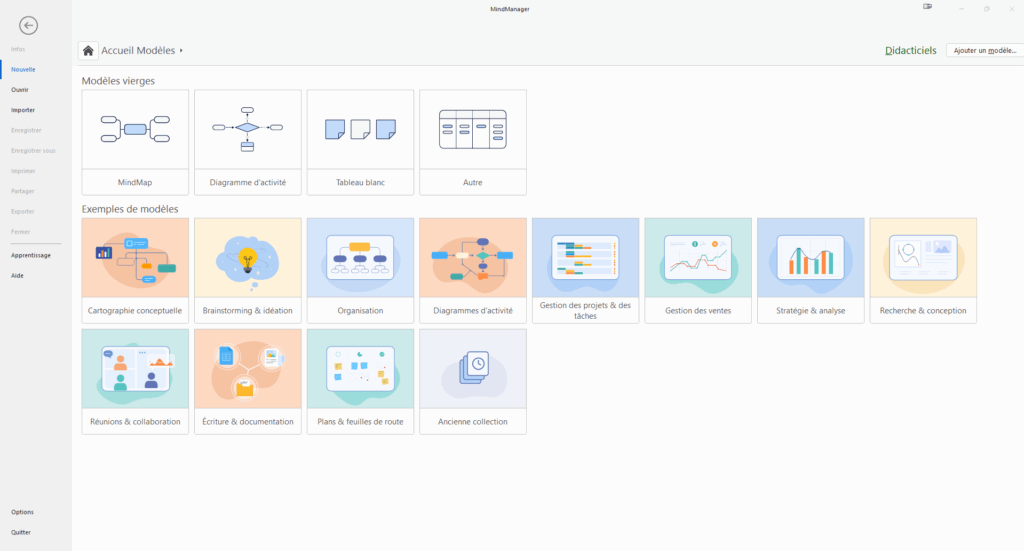1024x551 pixels.
Task: Expand the Accueil Modèles breadcrumb arrow
Action: (x=181, y=50)
